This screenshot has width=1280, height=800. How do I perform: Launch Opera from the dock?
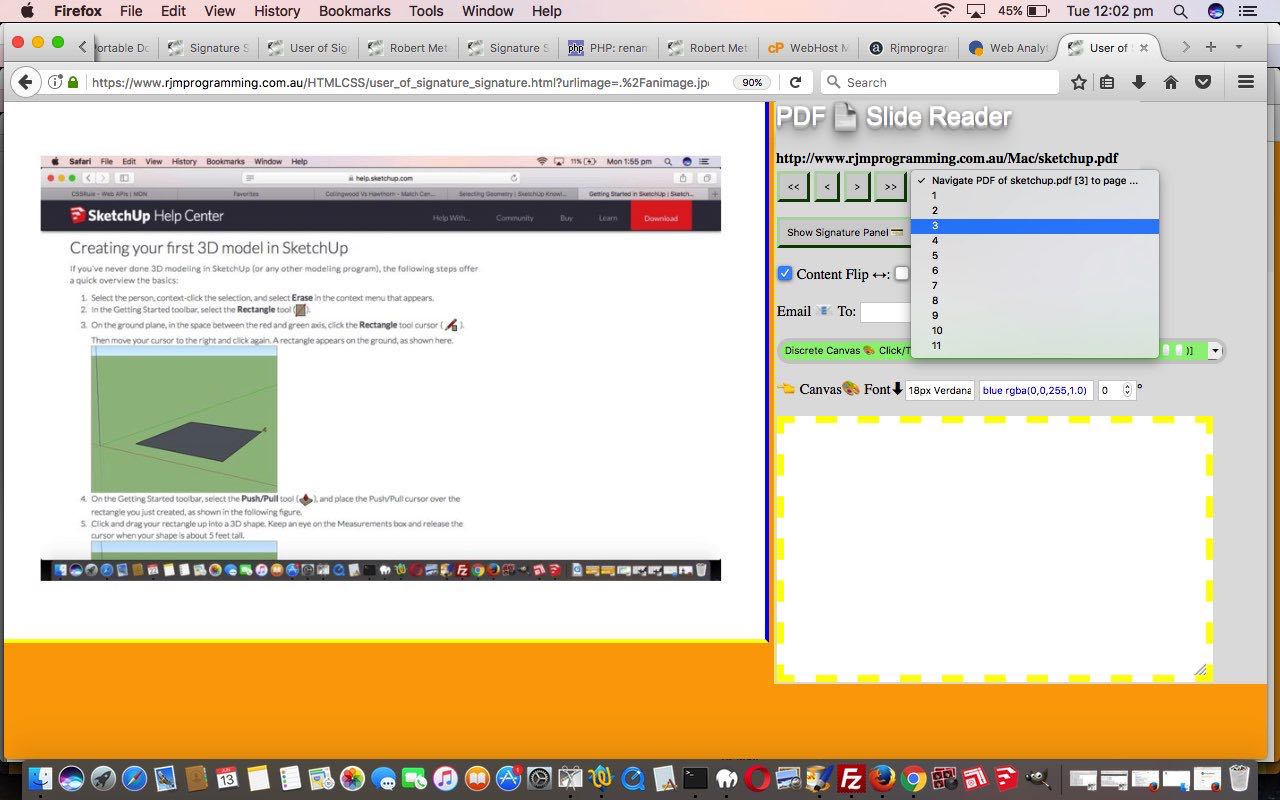coord(757,778)
